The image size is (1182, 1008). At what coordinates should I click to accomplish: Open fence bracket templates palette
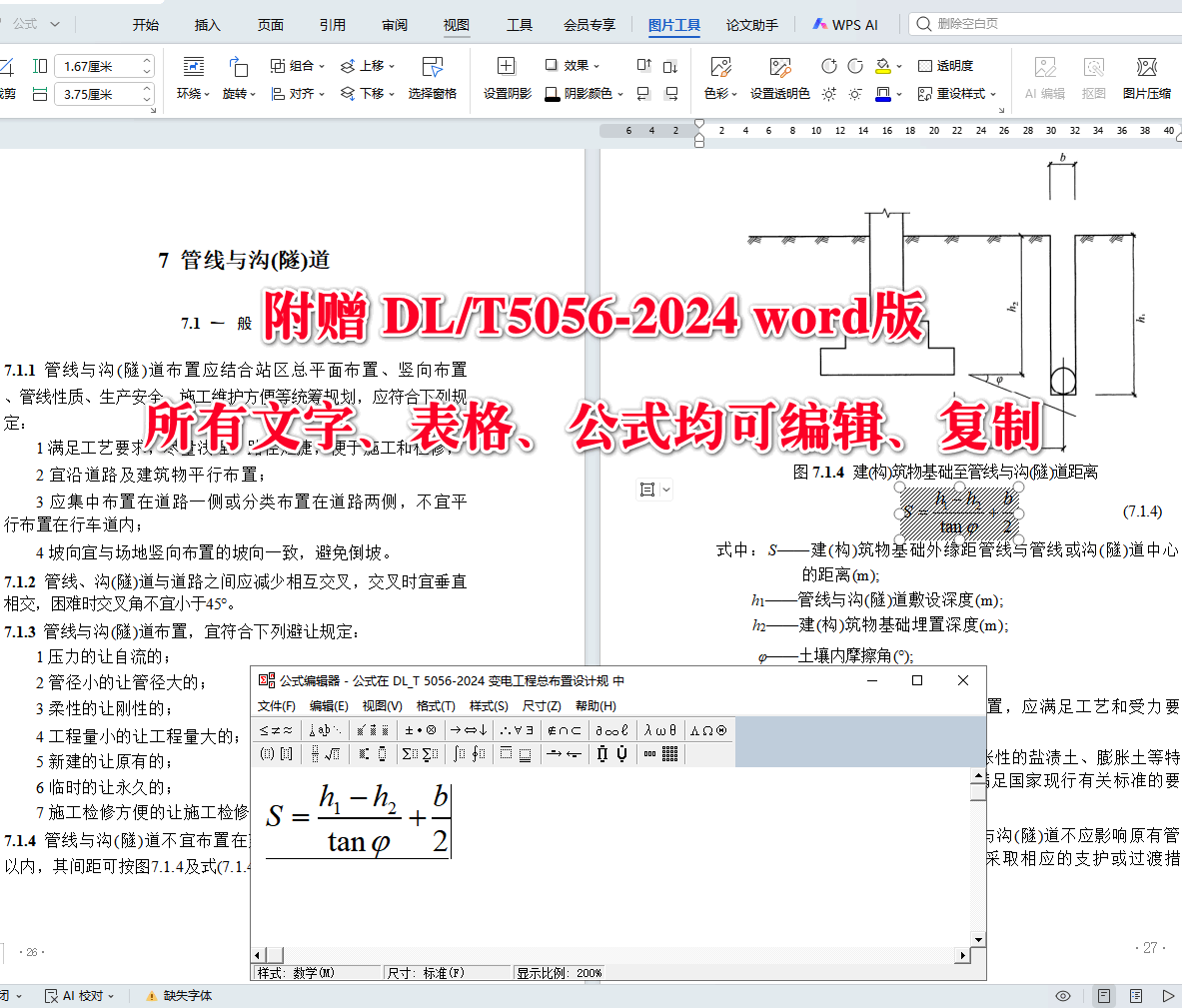pyautogui.click(x=276, y=753)
